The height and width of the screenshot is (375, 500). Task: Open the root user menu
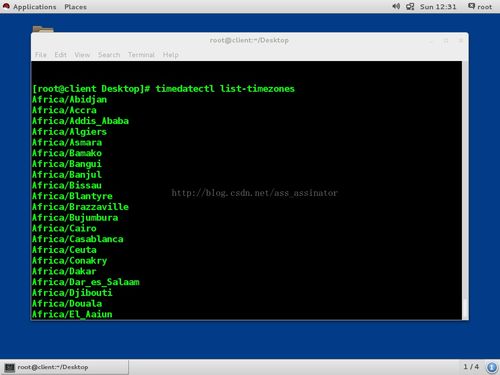click(x=480, y=7)
